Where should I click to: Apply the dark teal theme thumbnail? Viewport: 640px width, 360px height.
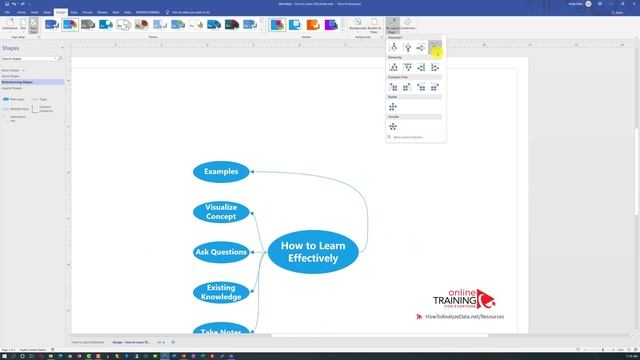tap(231, 25)
